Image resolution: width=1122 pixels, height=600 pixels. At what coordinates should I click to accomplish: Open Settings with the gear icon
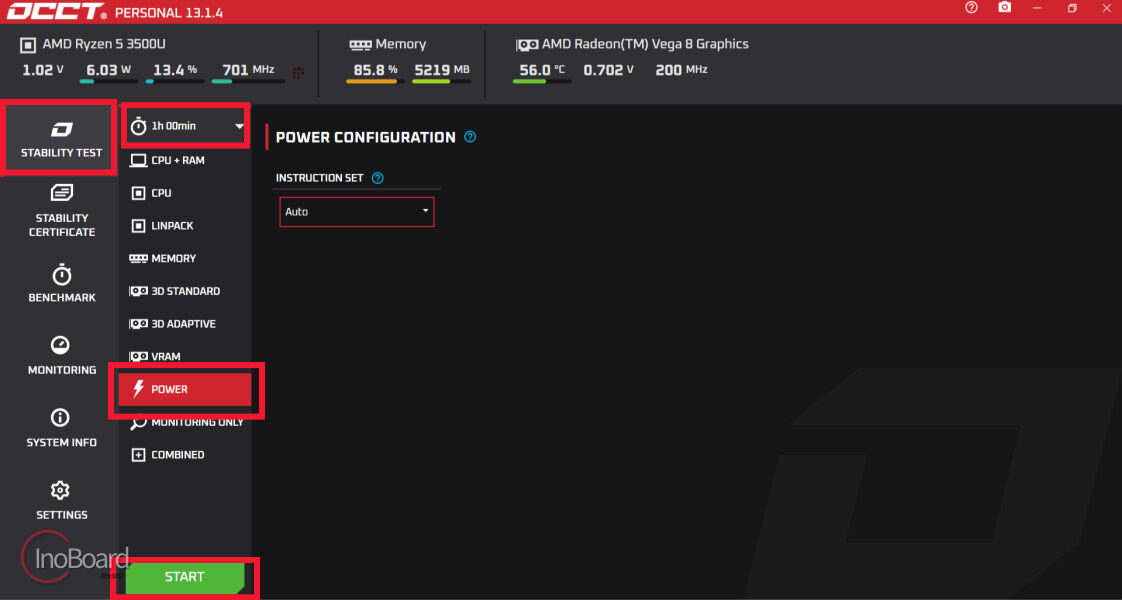62,501
